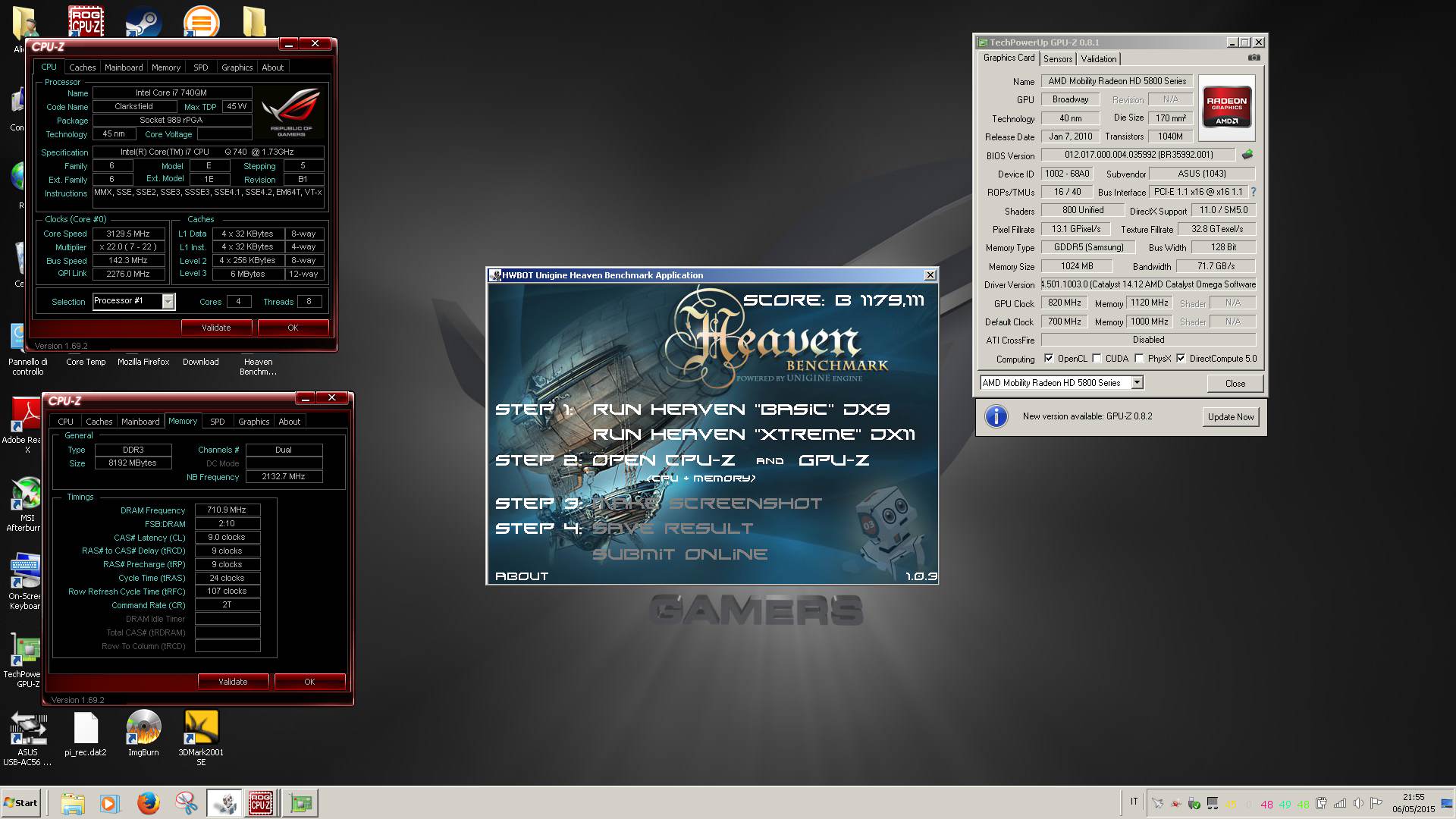Switch to Mainboard tab in top CPU-Z
Screen dimensions: 1456x819
coord(124,67)
